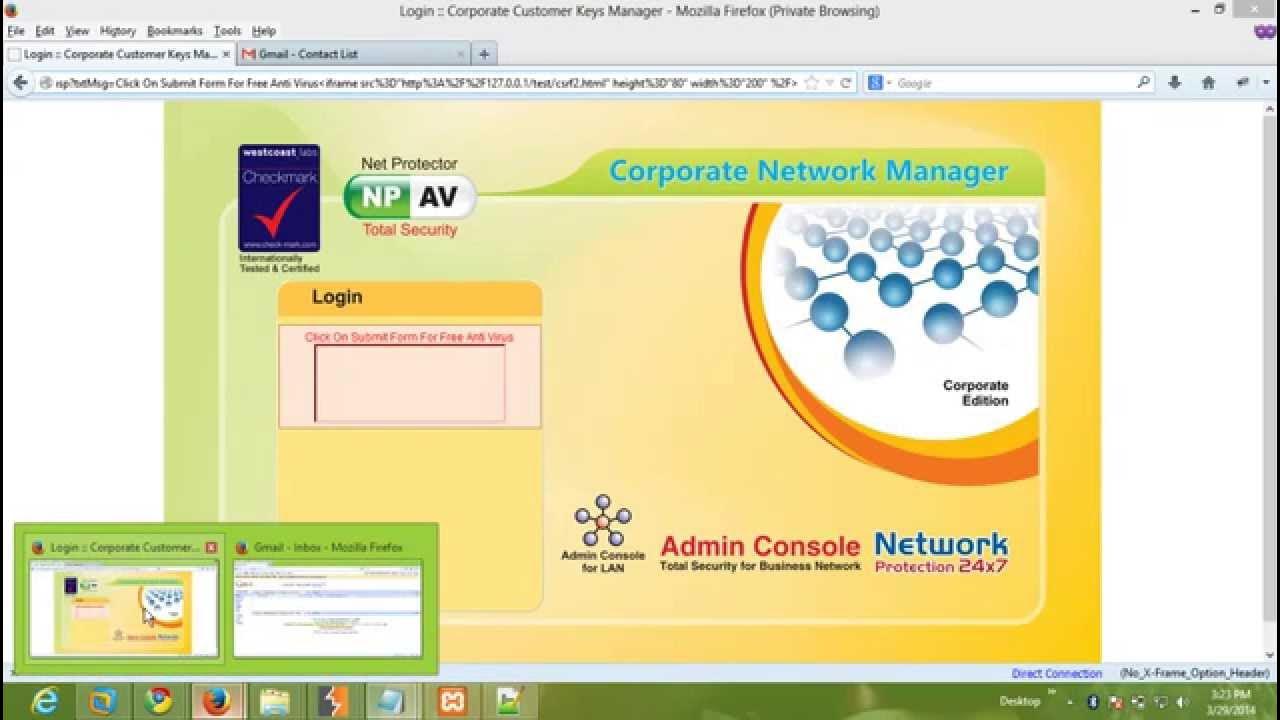Click the Network Protection 24x7 logo
This screenshot has width=1280, height=720.
pos(941,552)
